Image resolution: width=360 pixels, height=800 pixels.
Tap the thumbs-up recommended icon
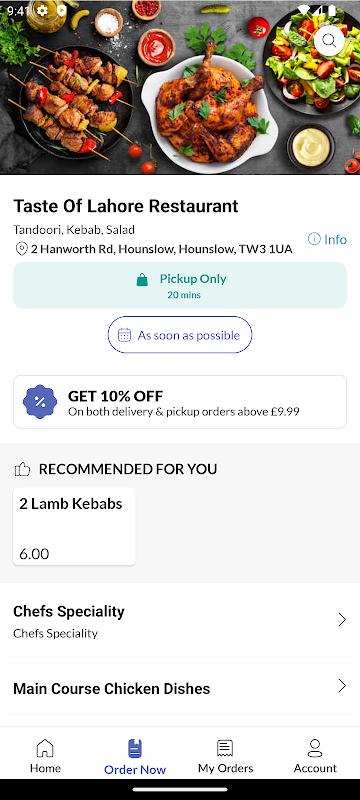pos(22,469)
